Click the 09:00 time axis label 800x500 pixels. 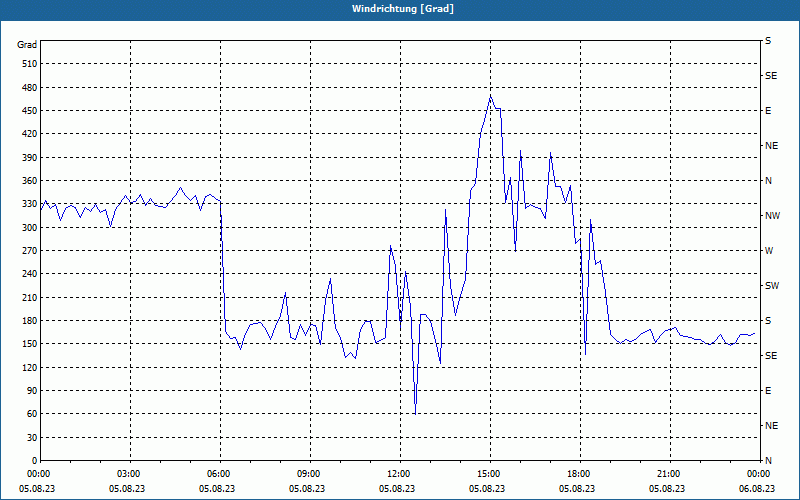pyautogui.click(x=308, y=474)
